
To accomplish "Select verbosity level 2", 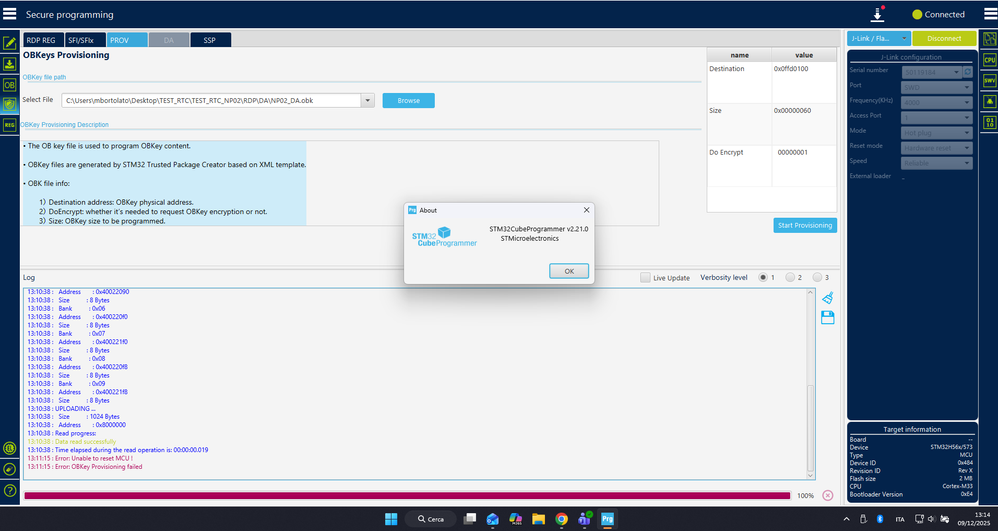I will (790, 278).
